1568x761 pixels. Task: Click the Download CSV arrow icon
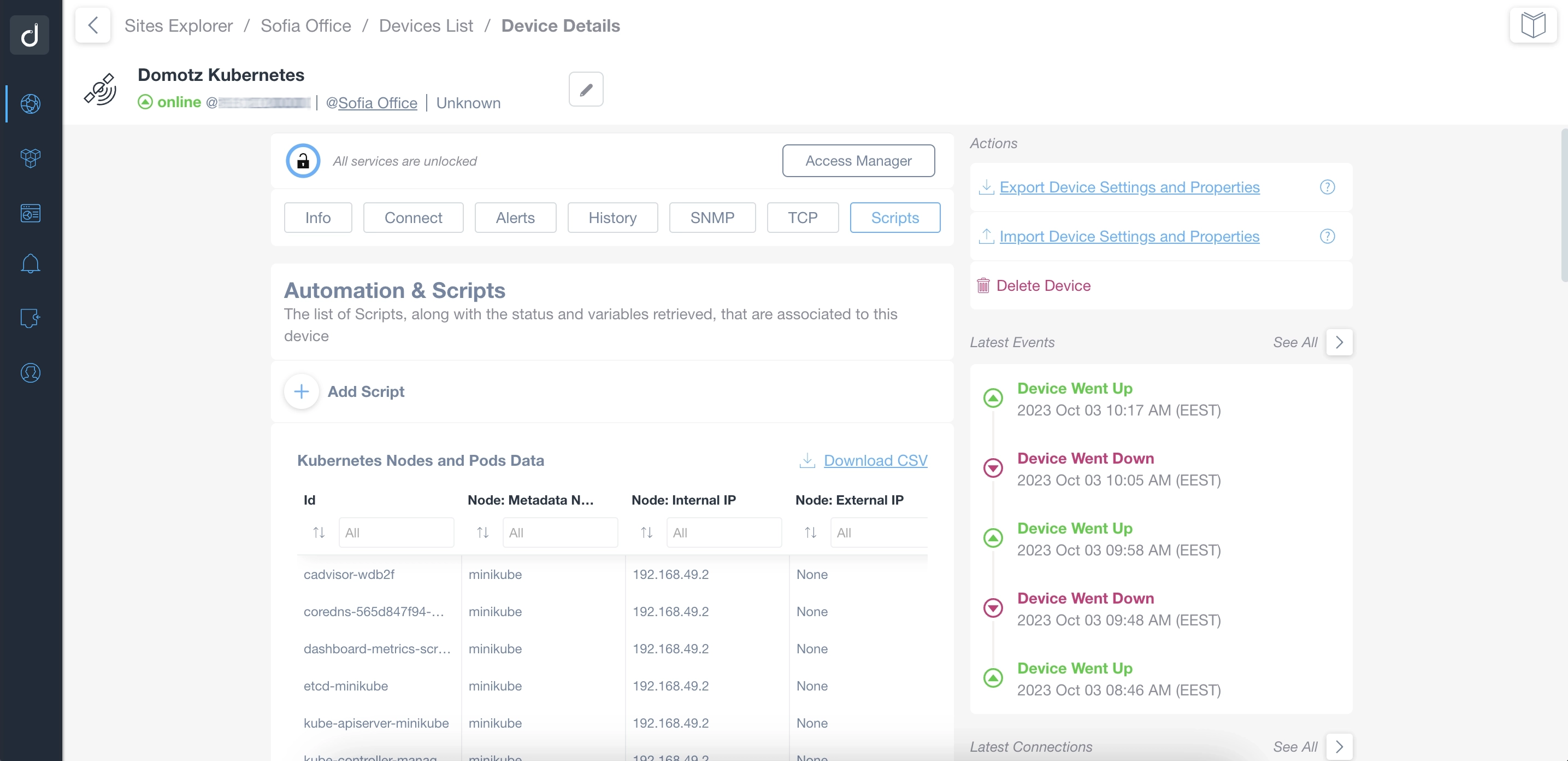pos(807,461)
